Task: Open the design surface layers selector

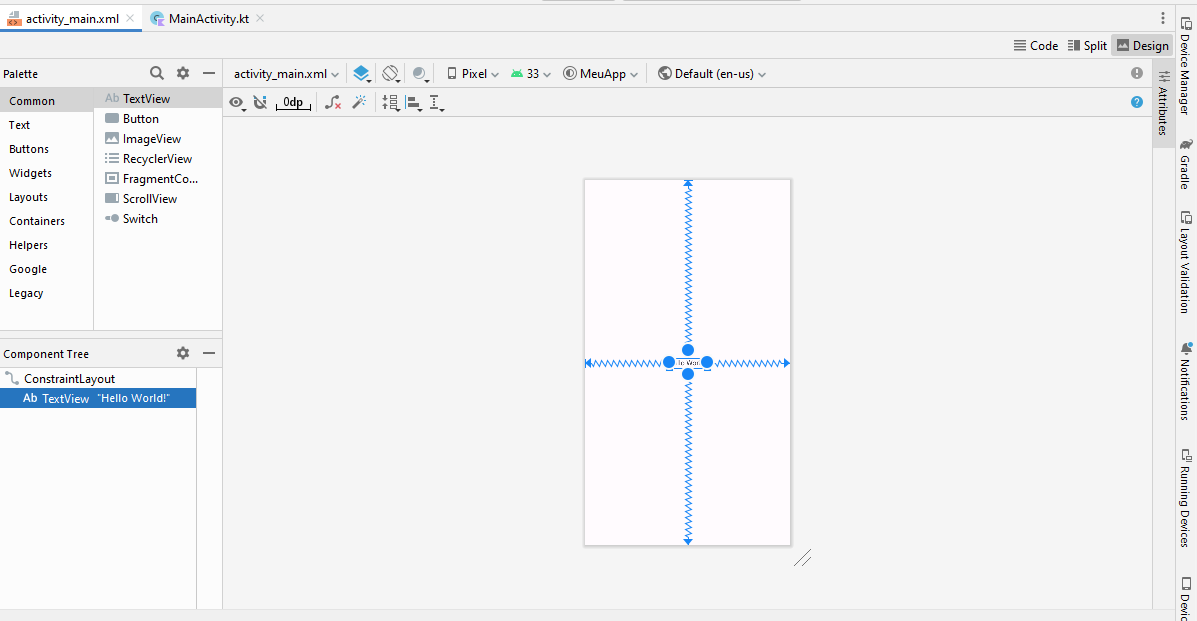Action: tap(362, 74)
